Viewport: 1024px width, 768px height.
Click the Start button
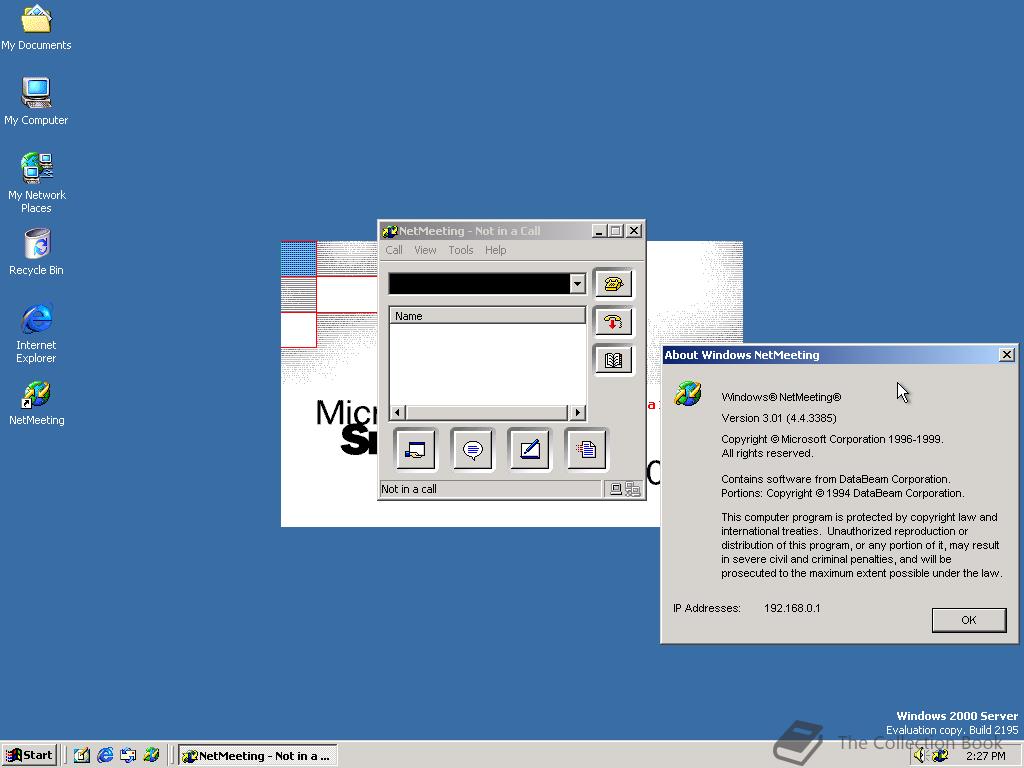pos(29,756)
